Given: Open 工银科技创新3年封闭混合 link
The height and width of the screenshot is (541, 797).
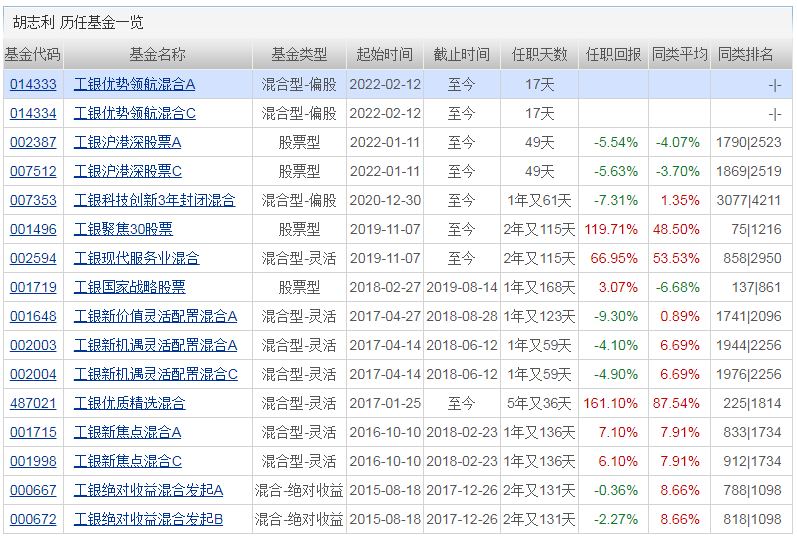Looking at the screenshot, I should [x=155, y=201].
